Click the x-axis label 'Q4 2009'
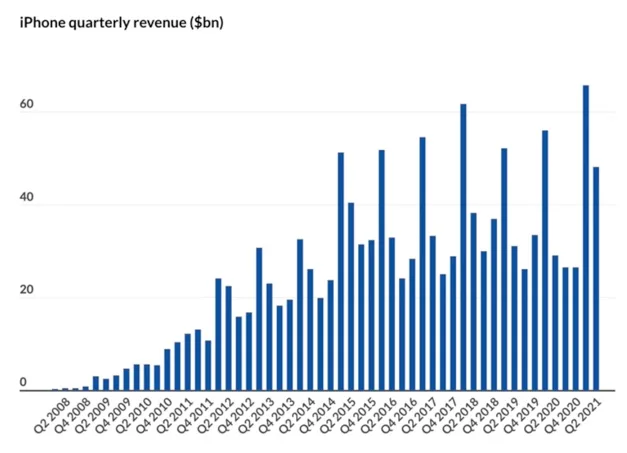 114,416
